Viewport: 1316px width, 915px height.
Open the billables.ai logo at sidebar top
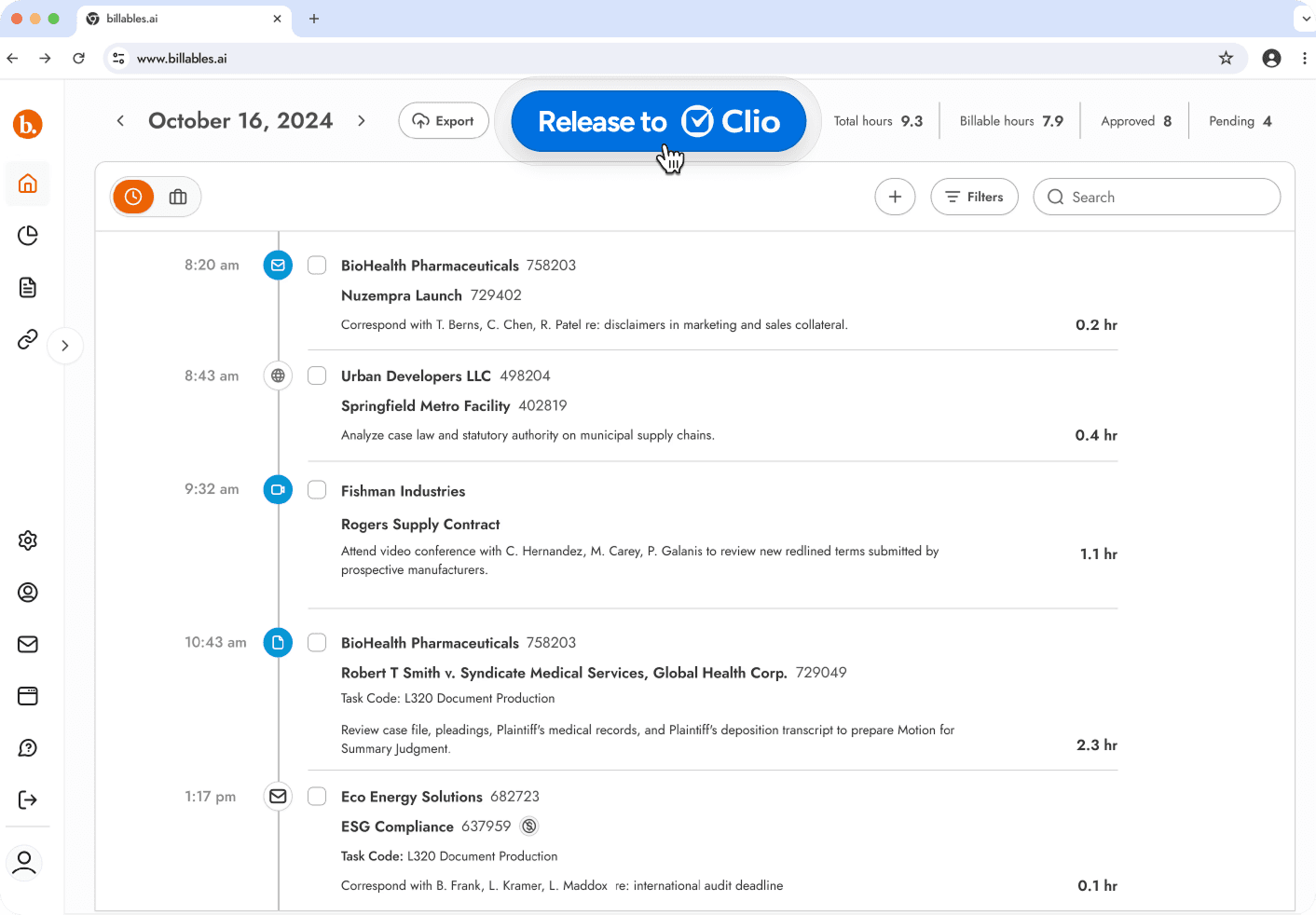click(27, 124)
